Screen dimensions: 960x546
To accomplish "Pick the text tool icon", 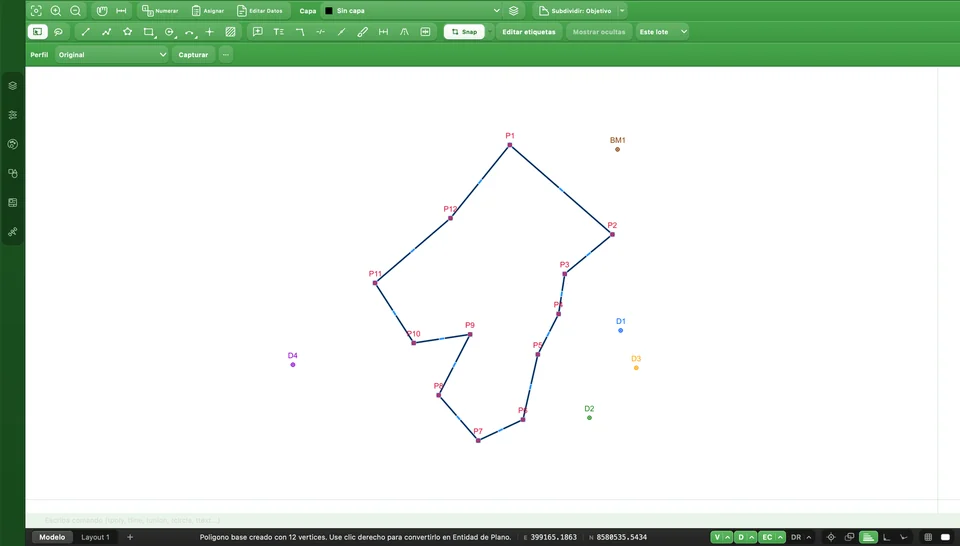I will (x=279, y=32).
